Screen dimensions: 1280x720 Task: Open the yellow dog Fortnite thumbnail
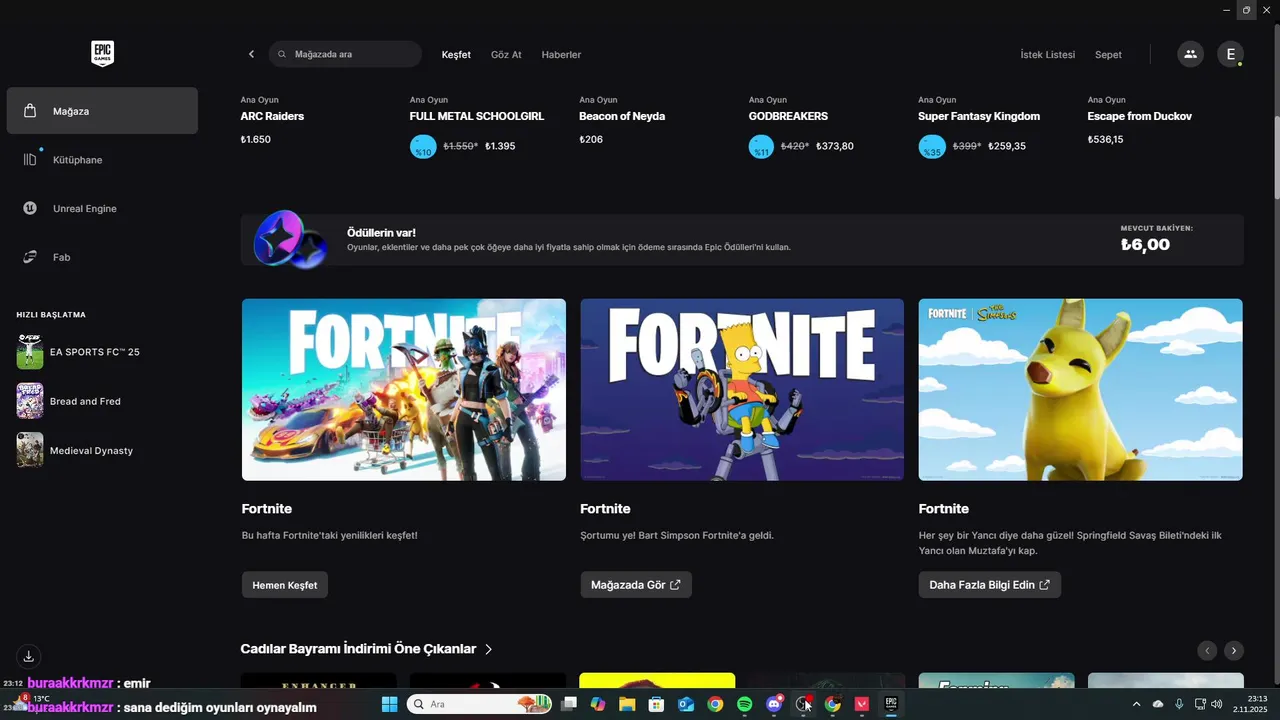point(1081,390)
